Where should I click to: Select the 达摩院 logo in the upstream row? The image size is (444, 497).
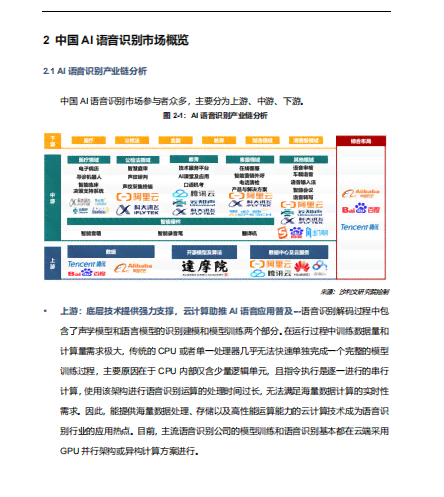tap(204, 268)
